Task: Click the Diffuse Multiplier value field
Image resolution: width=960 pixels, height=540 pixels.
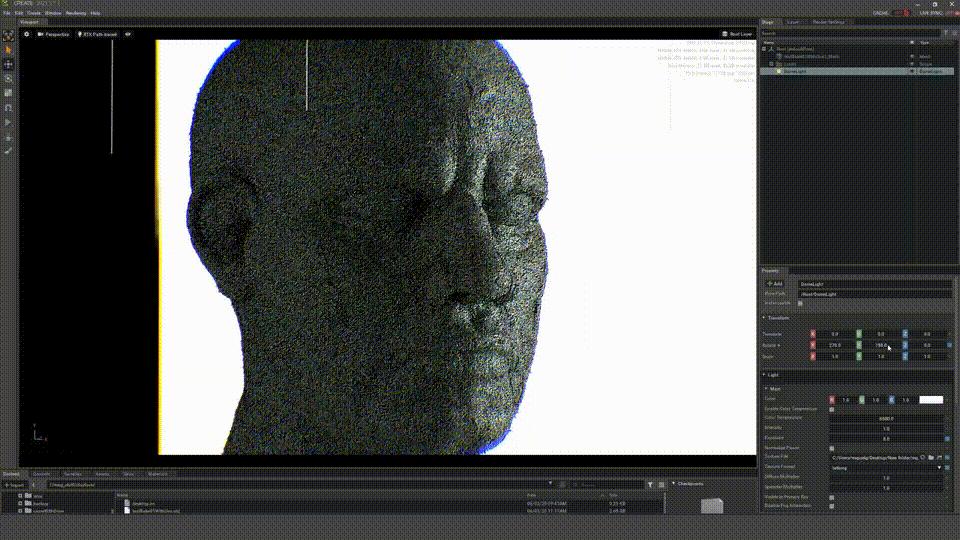Action: (886, 478)
